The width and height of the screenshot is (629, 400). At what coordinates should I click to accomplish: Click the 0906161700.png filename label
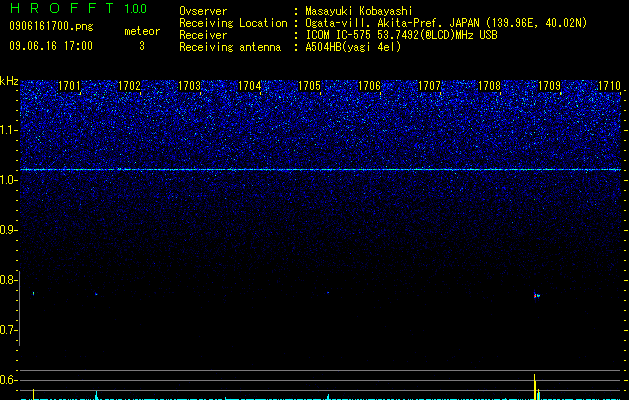(51, 26)
